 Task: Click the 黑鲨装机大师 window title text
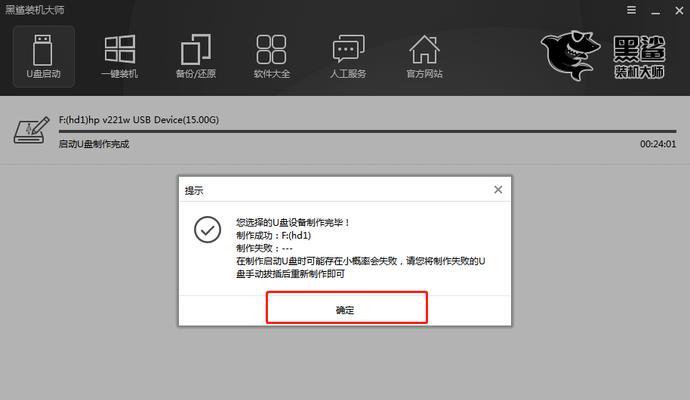[34, 10]
